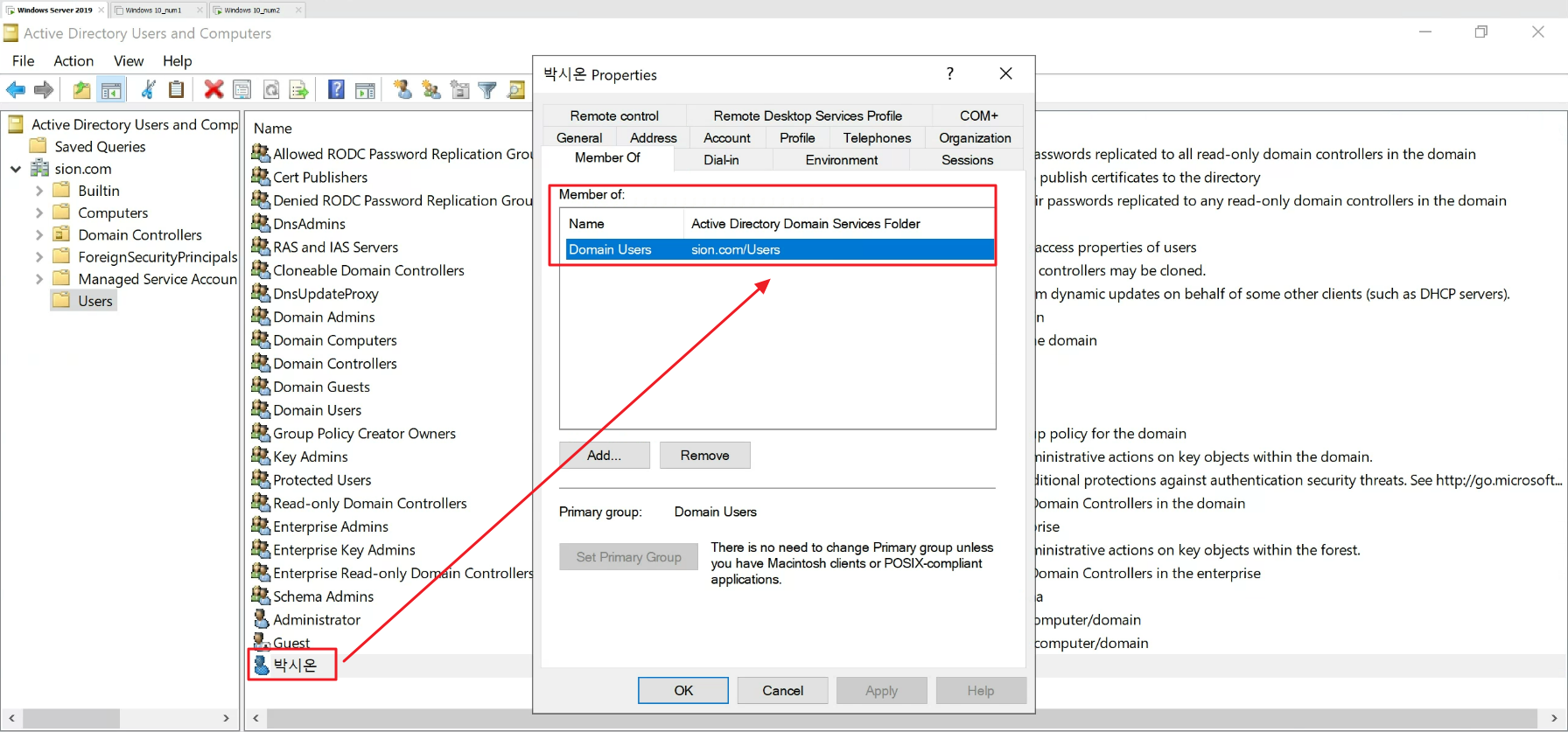Click the Cancel button in Properties dialog
Image resolution: width=1568 pixels, height=732 pixels.
tap(783, 691)
